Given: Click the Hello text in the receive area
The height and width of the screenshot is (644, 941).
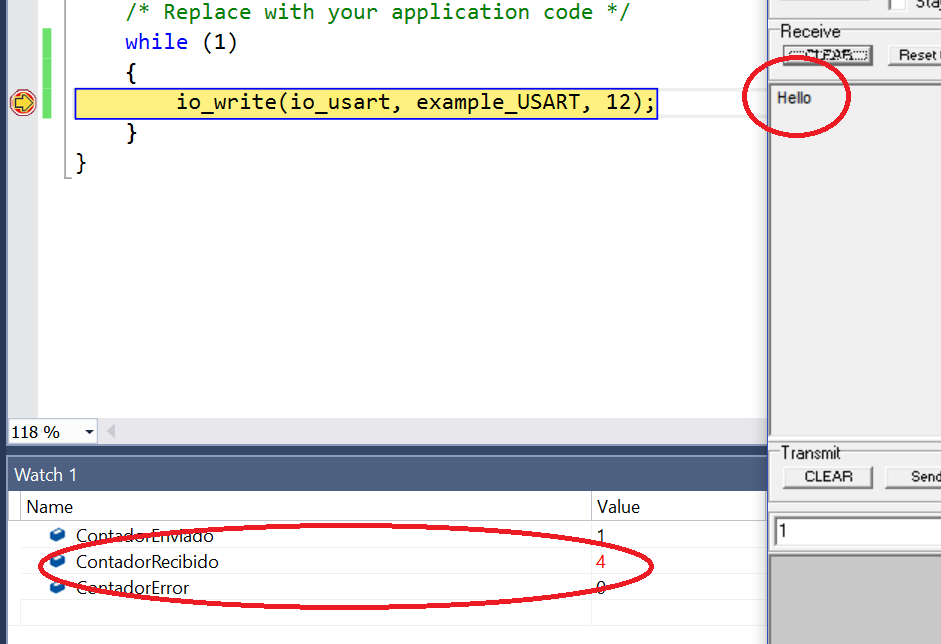Looking at the screenshot, I should pos(794,98).
